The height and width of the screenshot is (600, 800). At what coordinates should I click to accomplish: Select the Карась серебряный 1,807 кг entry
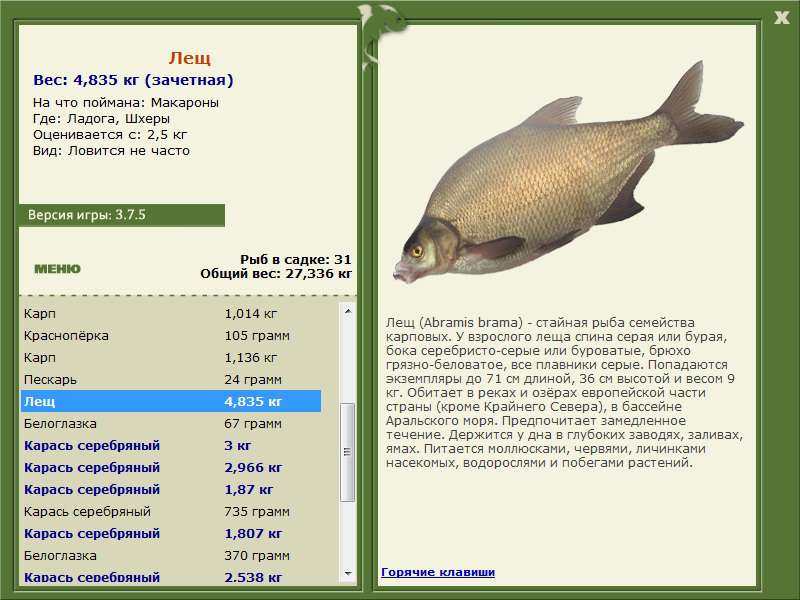(x=171, y=533)
